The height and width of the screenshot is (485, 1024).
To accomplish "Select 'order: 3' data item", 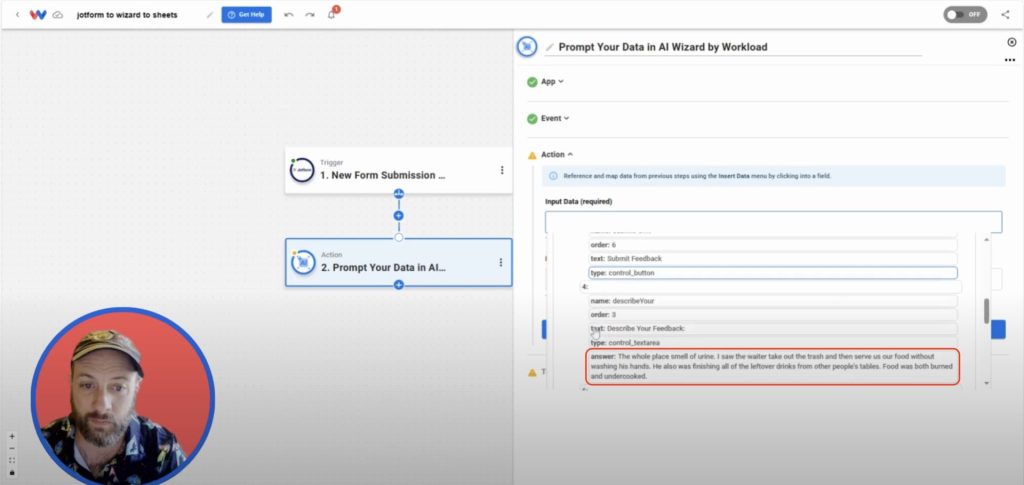I will click(x=773, y=315).
